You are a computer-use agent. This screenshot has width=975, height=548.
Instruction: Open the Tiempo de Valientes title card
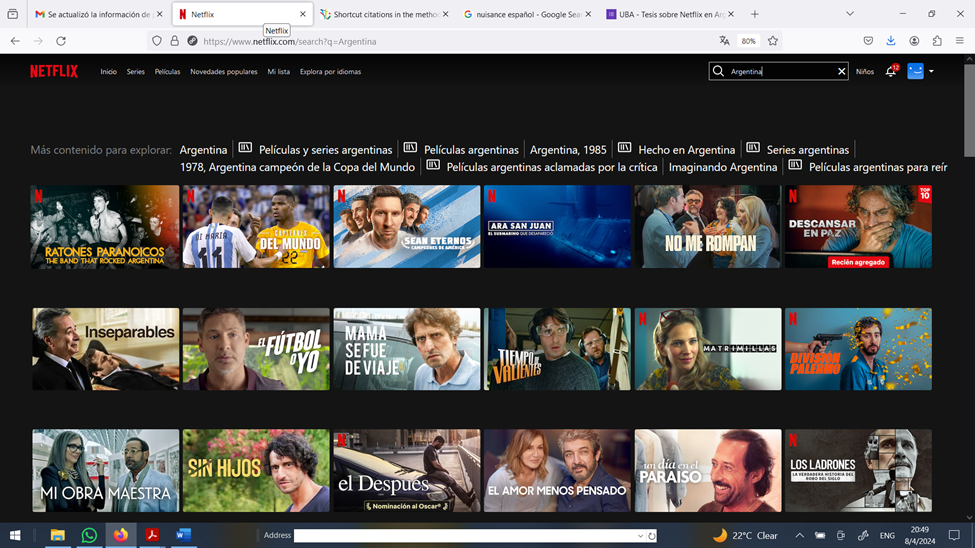point(557,349)
